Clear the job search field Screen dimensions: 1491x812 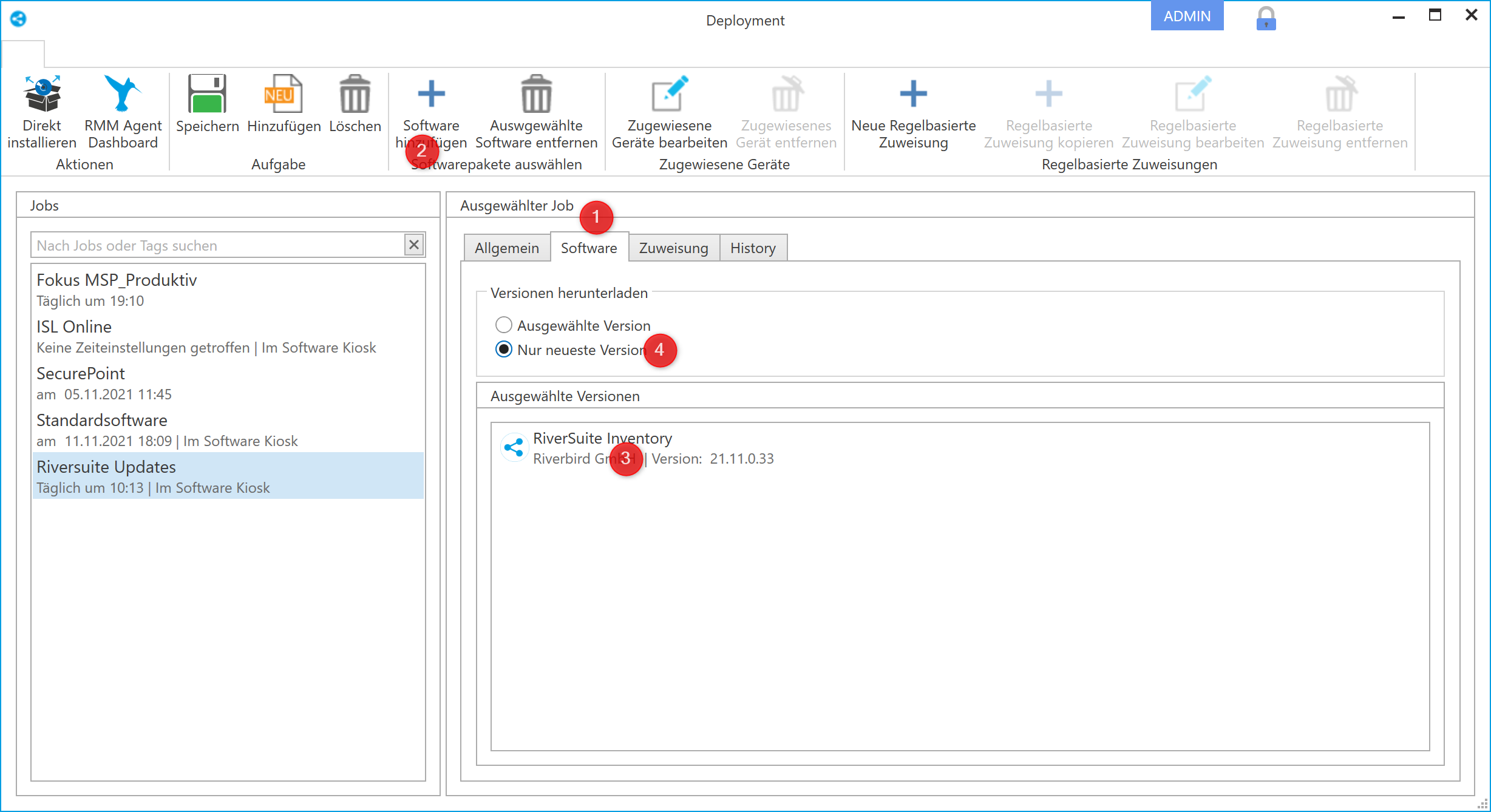(414, 245)
